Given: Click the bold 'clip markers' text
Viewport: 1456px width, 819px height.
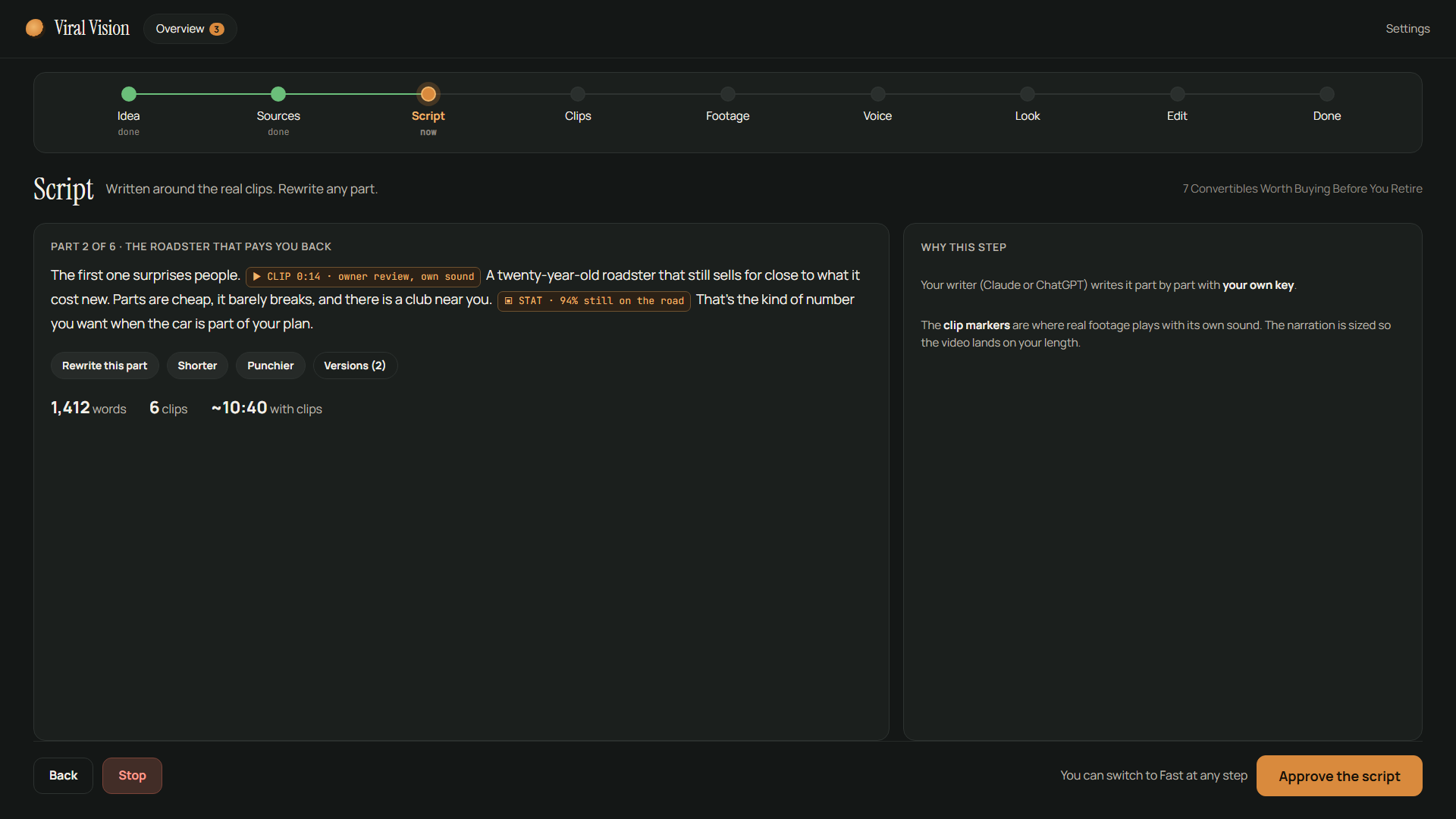Looking at the screenshot, I should point(976,325).
